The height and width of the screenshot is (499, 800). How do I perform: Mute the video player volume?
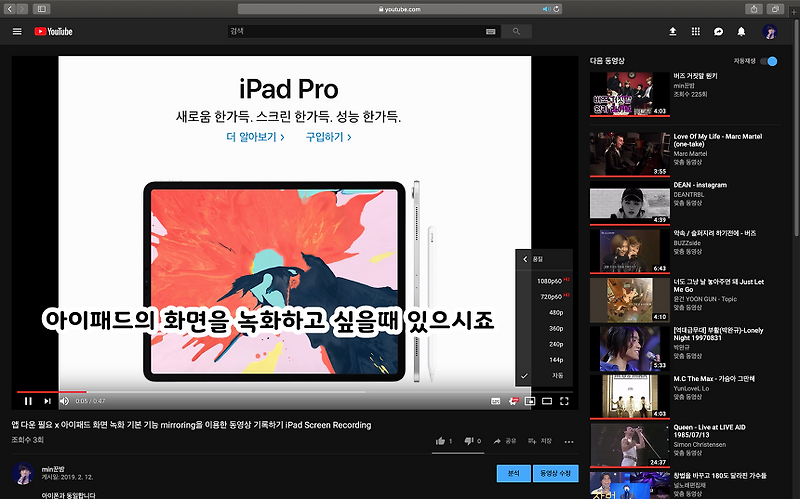coord(64,401)
